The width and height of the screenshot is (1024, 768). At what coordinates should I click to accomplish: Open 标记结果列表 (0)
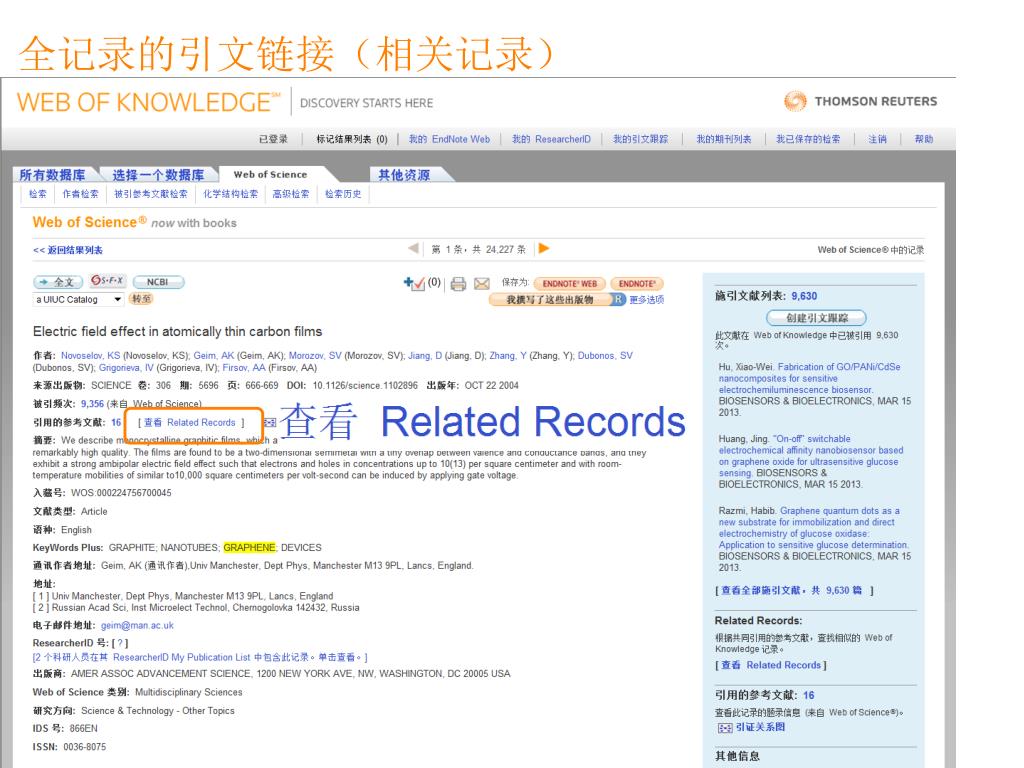352,139
